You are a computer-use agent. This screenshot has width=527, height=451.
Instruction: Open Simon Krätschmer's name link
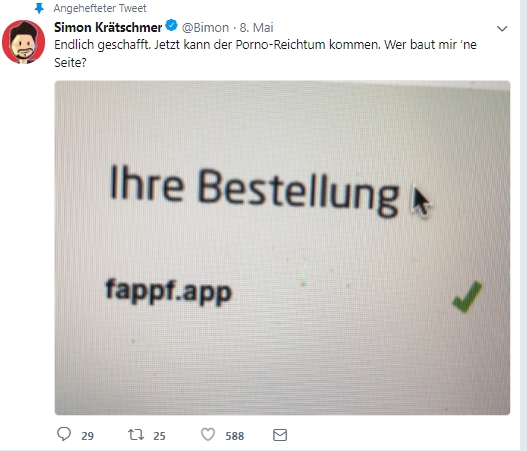point(108,27)
